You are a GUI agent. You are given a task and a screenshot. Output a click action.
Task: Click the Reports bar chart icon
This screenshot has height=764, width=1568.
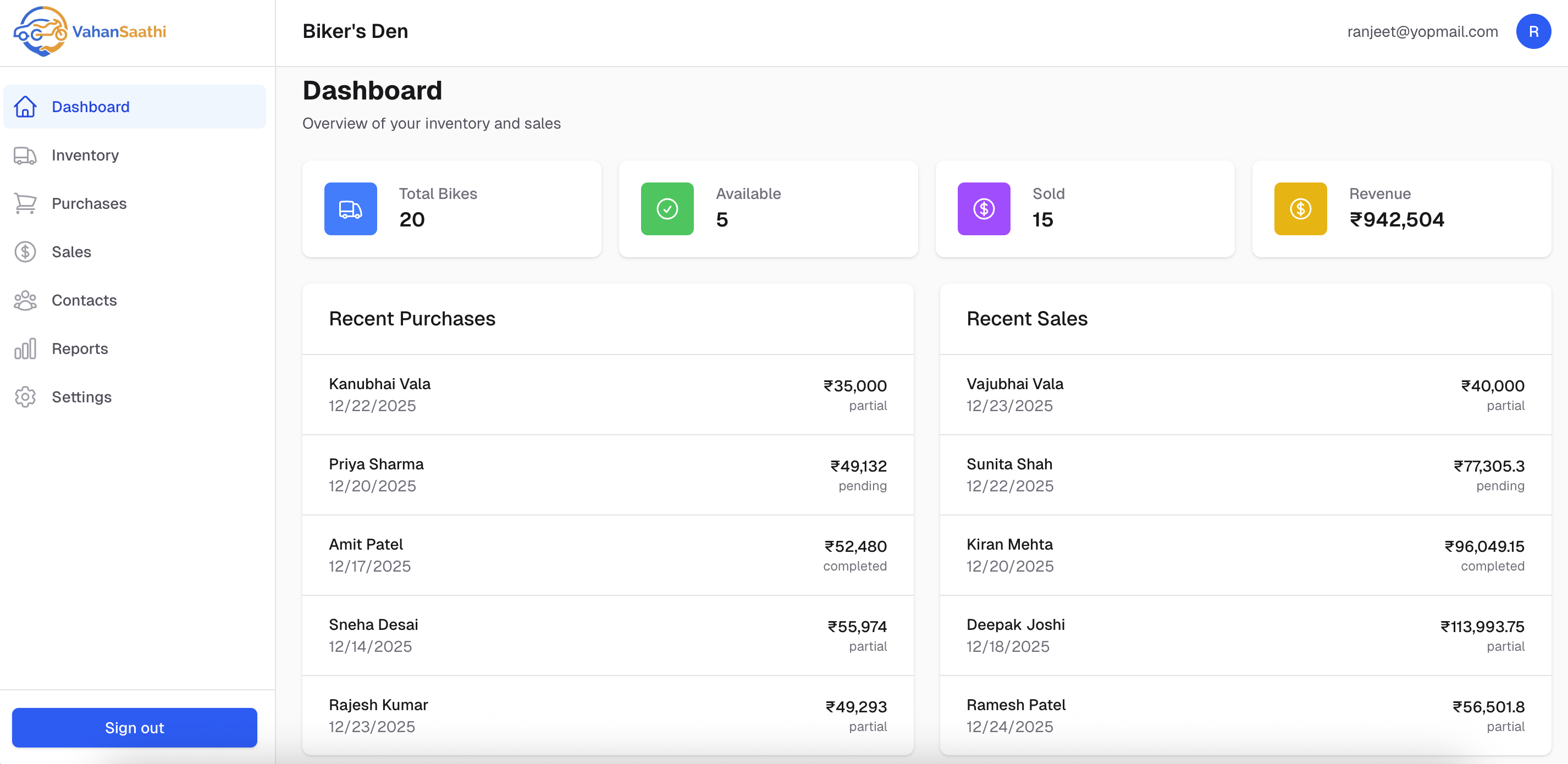click(25, 349)
